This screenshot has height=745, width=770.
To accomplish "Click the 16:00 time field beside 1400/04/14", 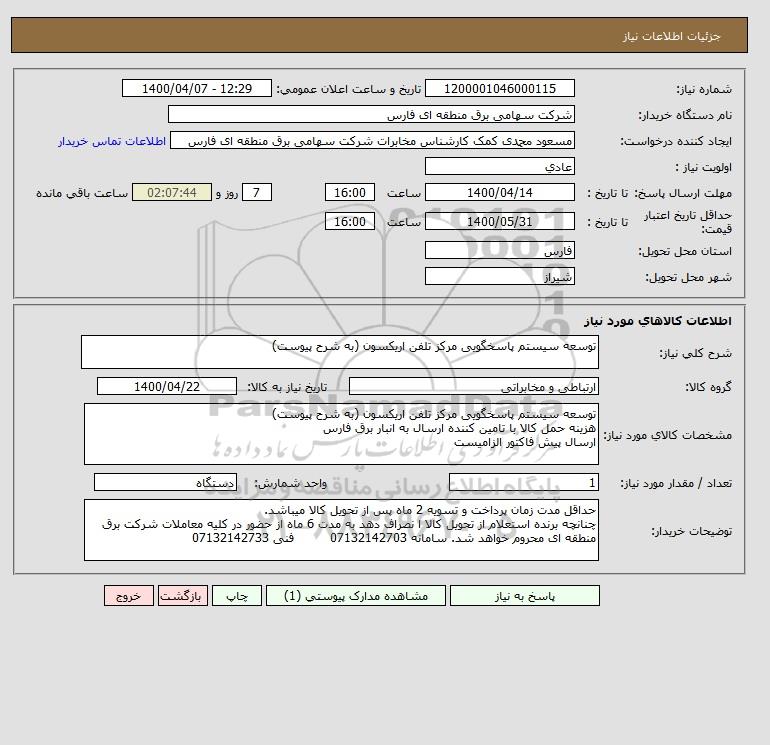I will pyautogui.click(x=350, y=193).
